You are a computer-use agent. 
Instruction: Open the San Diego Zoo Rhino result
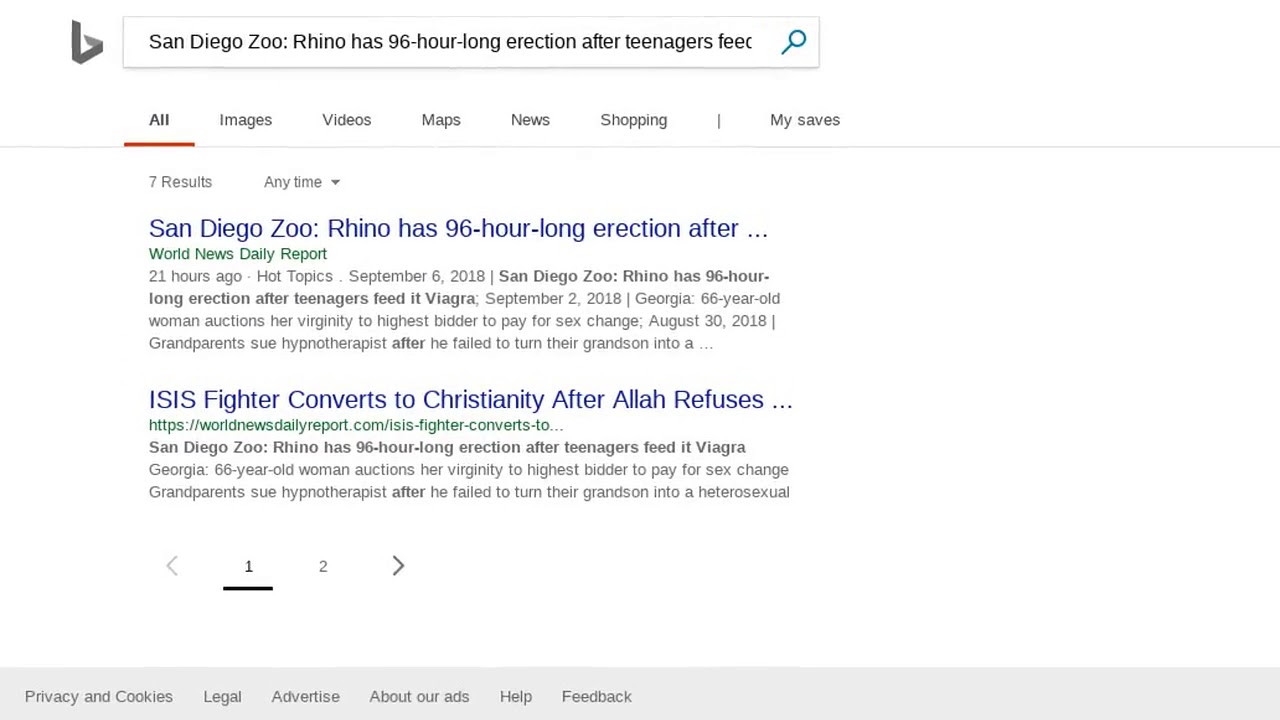(x=458, y=229)
